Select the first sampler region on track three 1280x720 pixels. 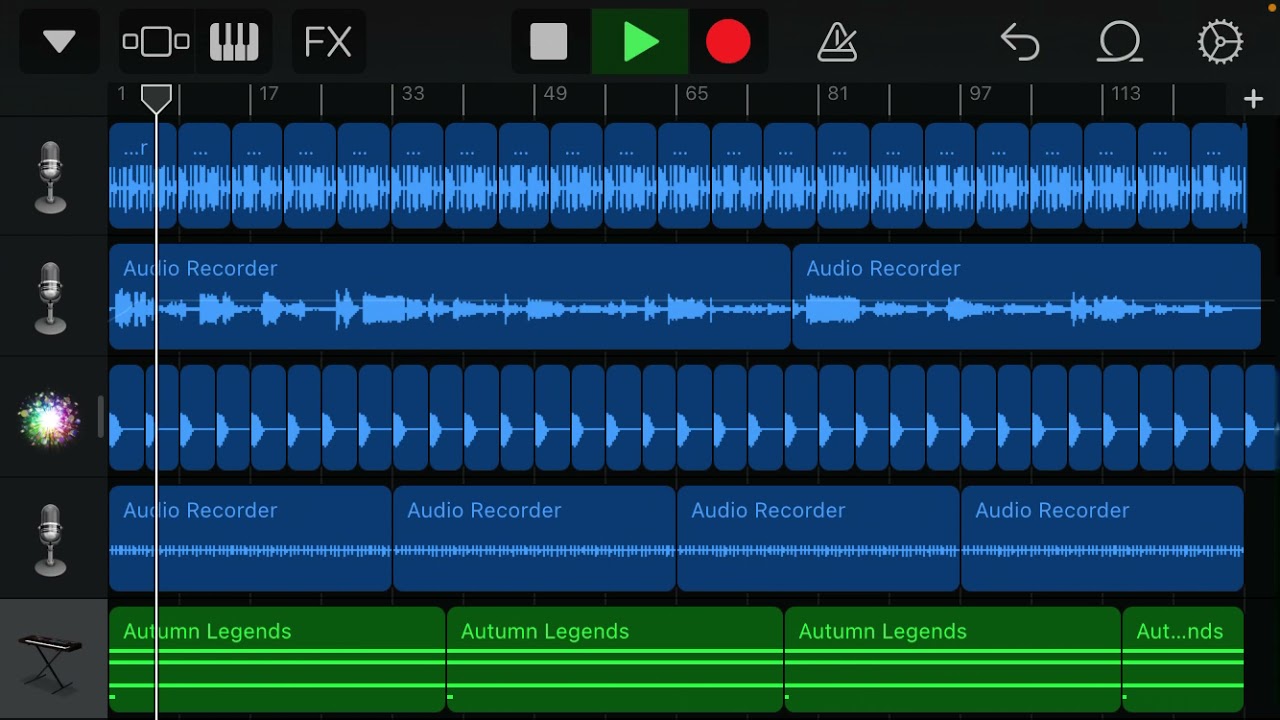click(127, 417)
